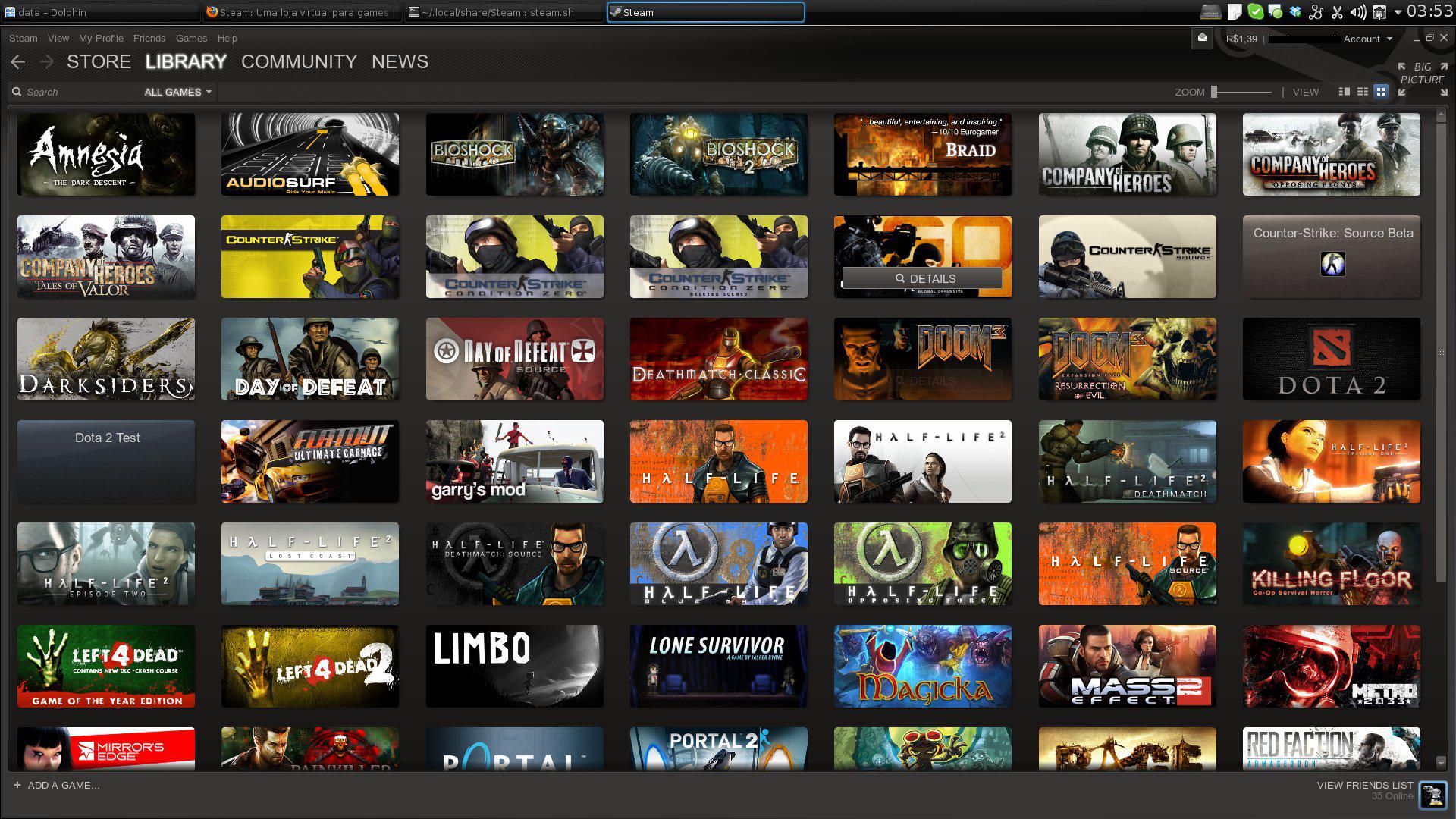The image size is (1456, 819).
Task: Open the Friends menu
Action: coord(149,38)
